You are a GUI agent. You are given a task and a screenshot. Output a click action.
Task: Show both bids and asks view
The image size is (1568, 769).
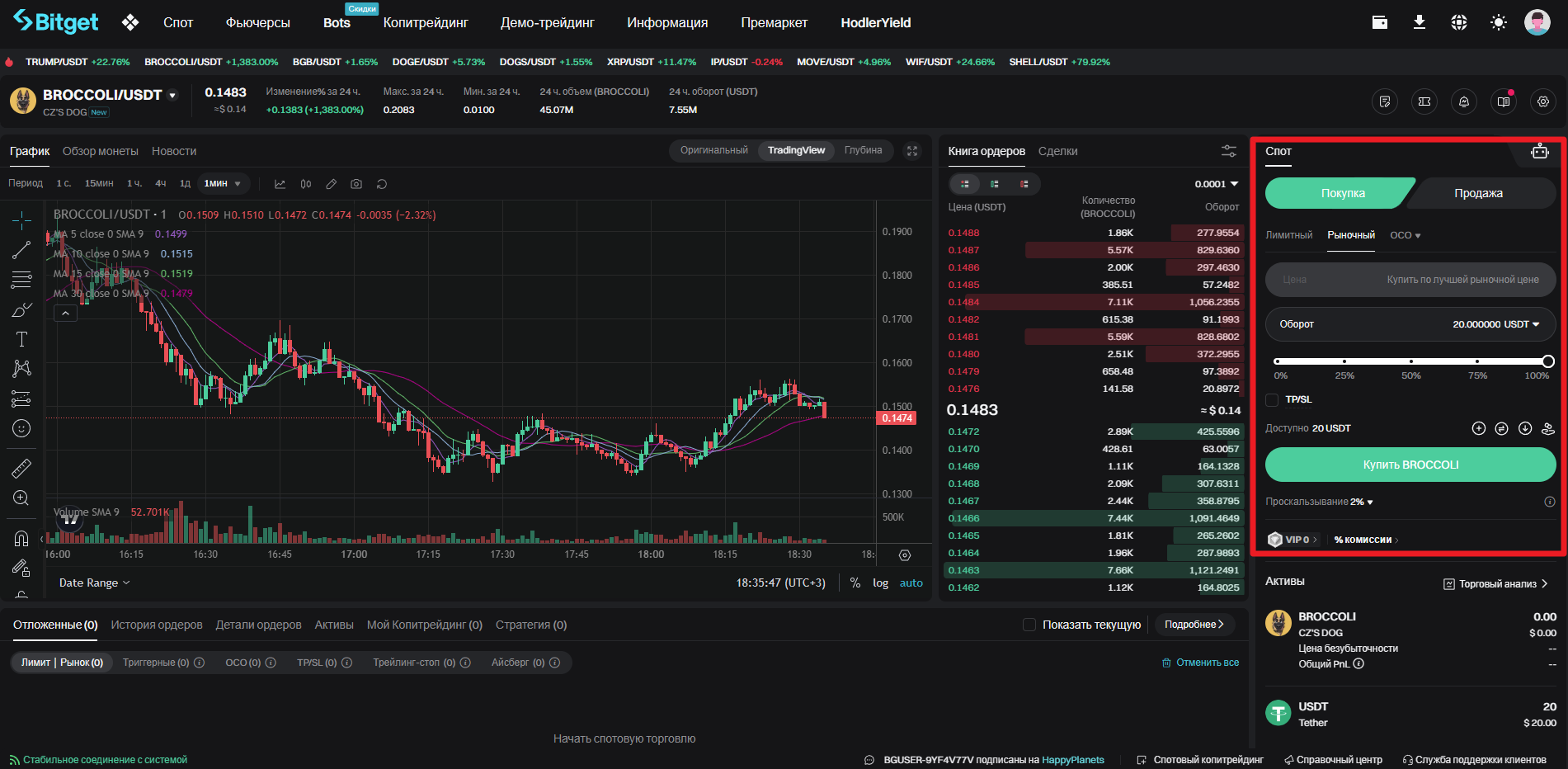[965, 184]
